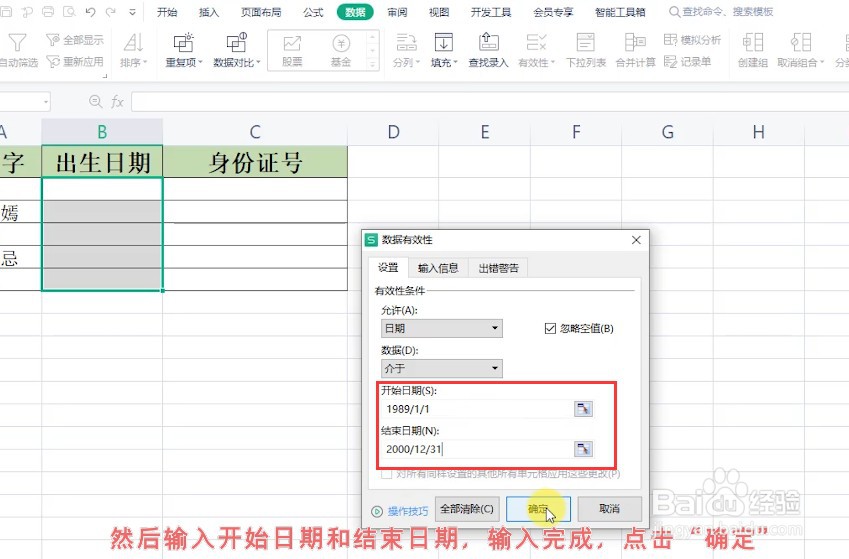Expand the quick access toolbar customize arrow
849x559 pixels.
pyautogui.click(x=133, y=12)
